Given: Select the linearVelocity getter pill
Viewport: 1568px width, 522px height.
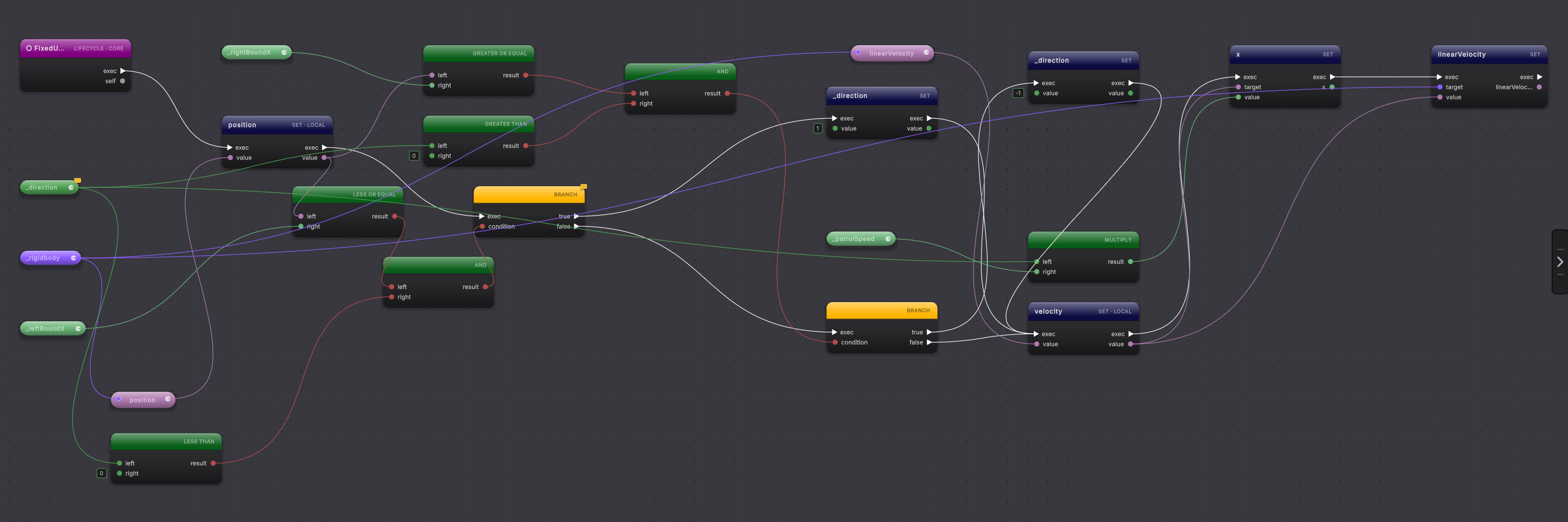Looking at the screenshot, I should click(892, 53).
